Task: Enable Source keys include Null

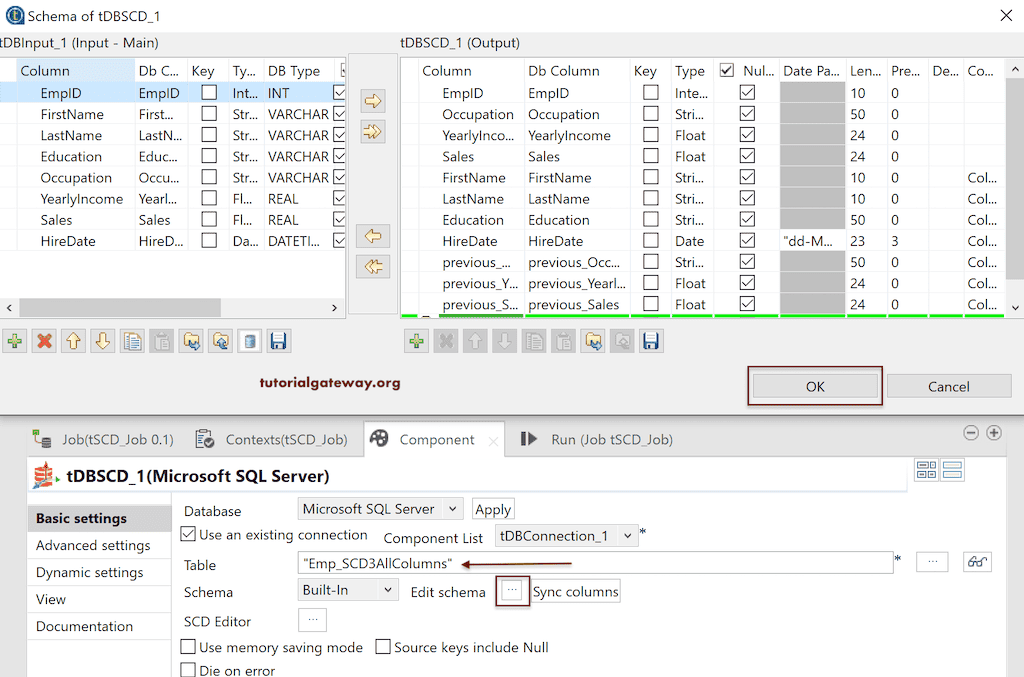Action: (382, 647)
